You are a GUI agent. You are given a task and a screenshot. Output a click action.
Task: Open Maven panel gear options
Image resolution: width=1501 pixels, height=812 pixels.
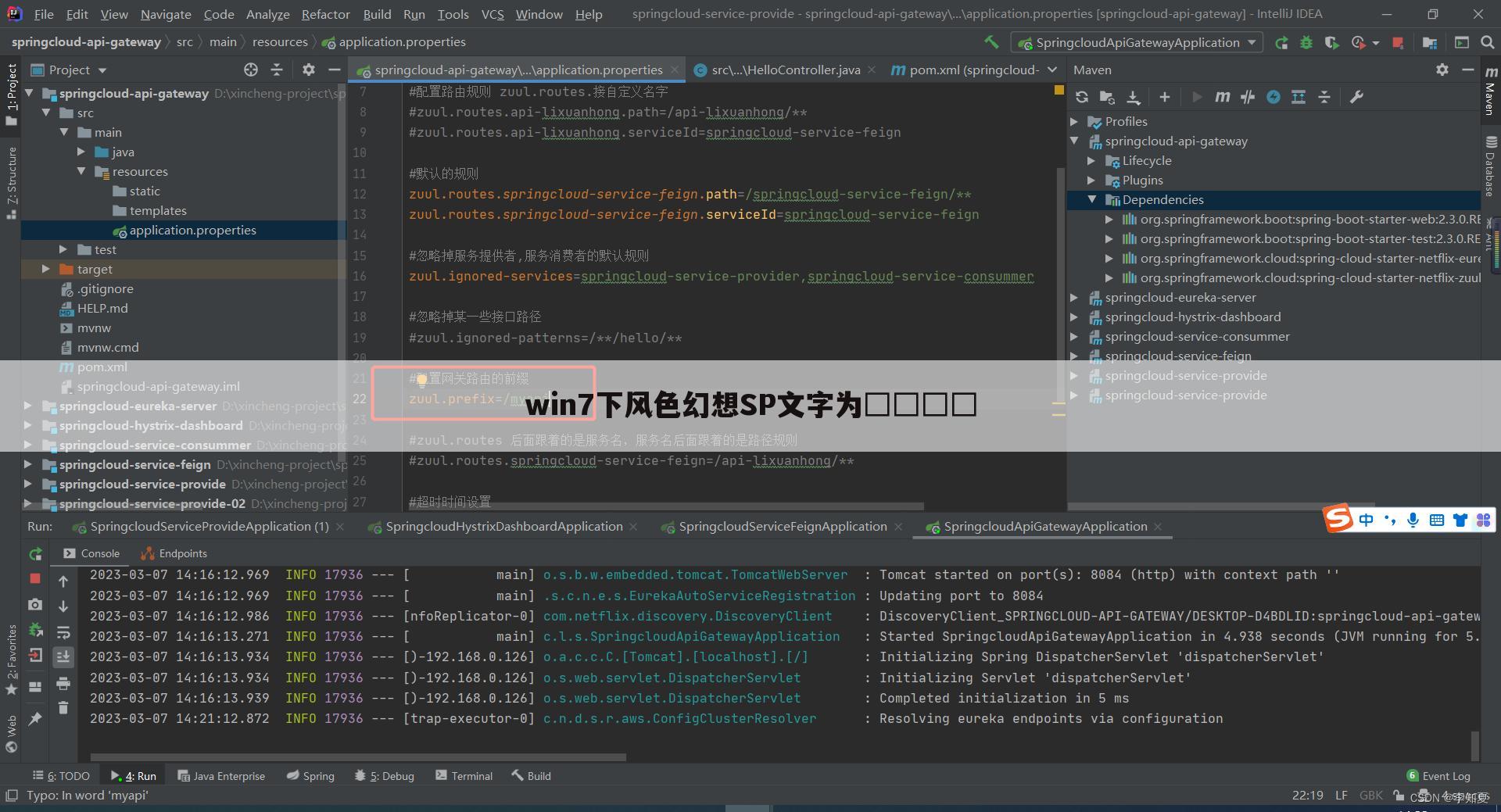coord(1442,70)
